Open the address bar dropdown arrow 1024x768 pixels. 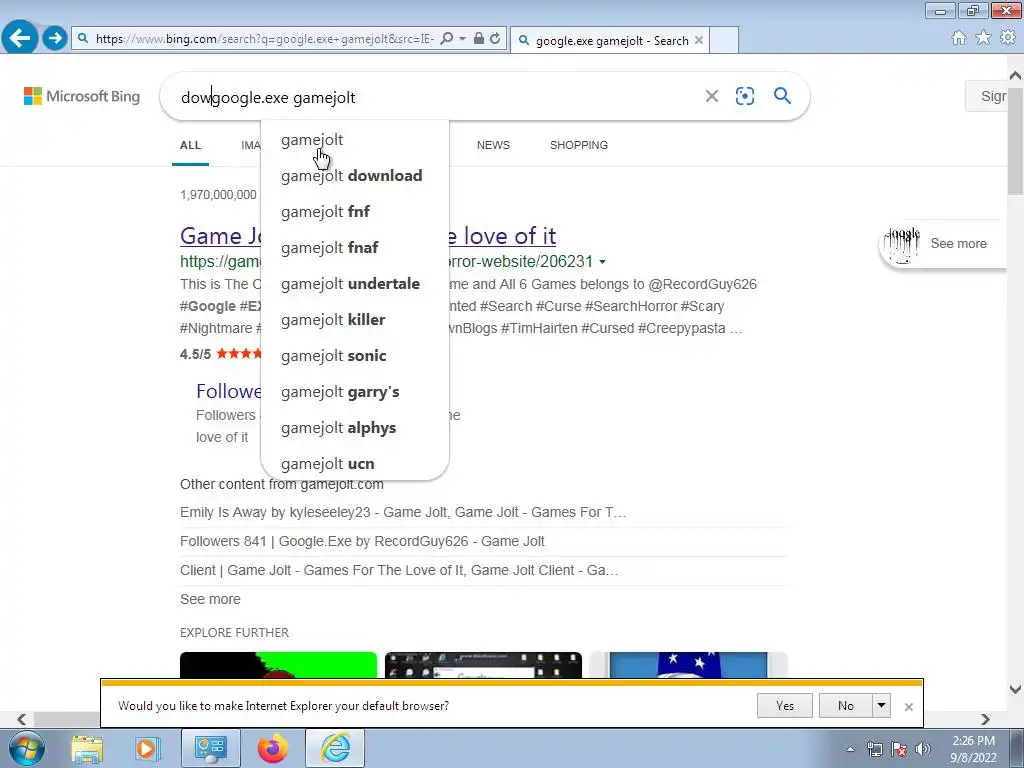point(462,39)
